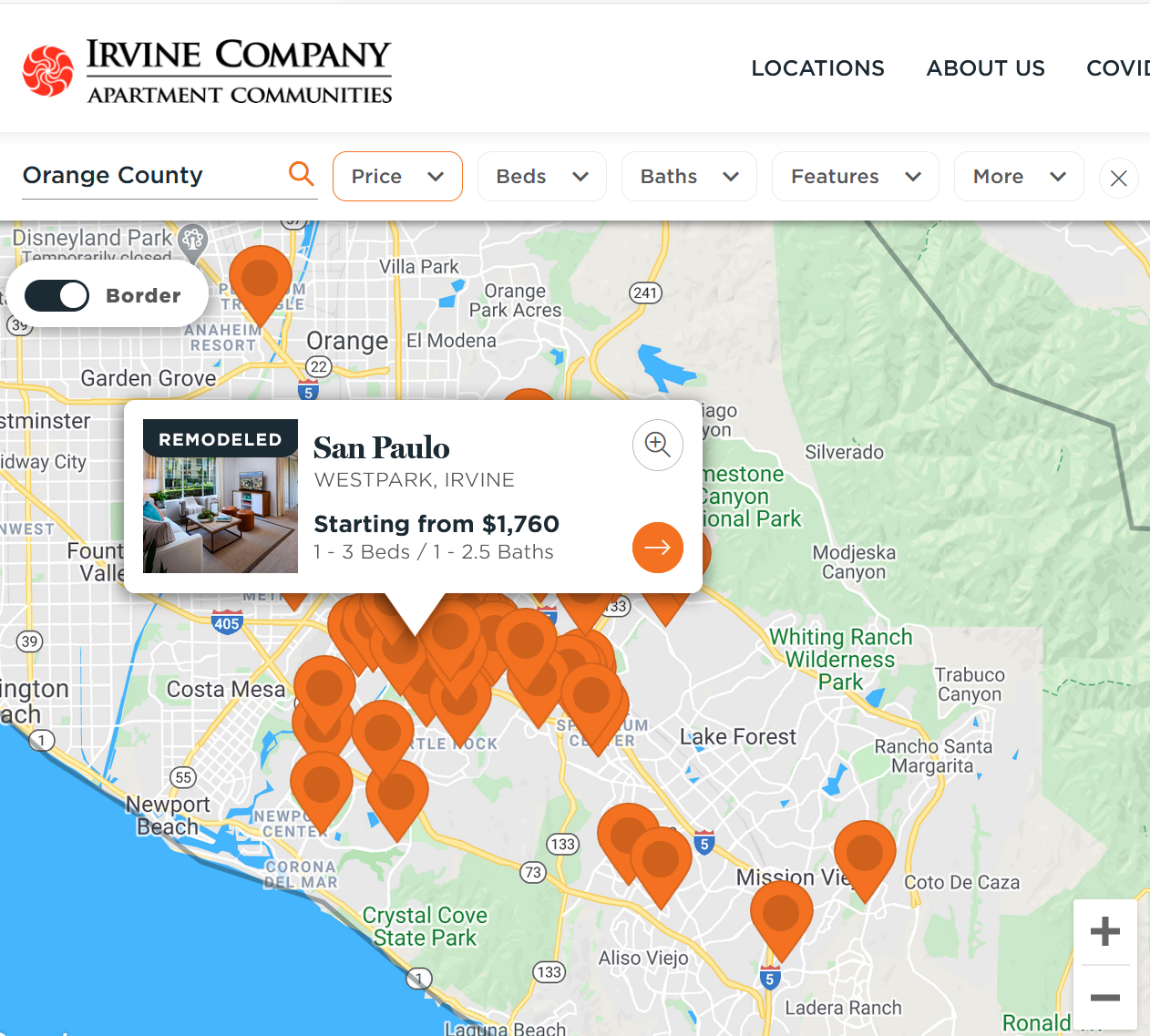This screenshot has width=1150, height=1036.
Task: Click the Irvine Company pinwheel logo icon
Action: pyautogui.click(x=48, y=70)
